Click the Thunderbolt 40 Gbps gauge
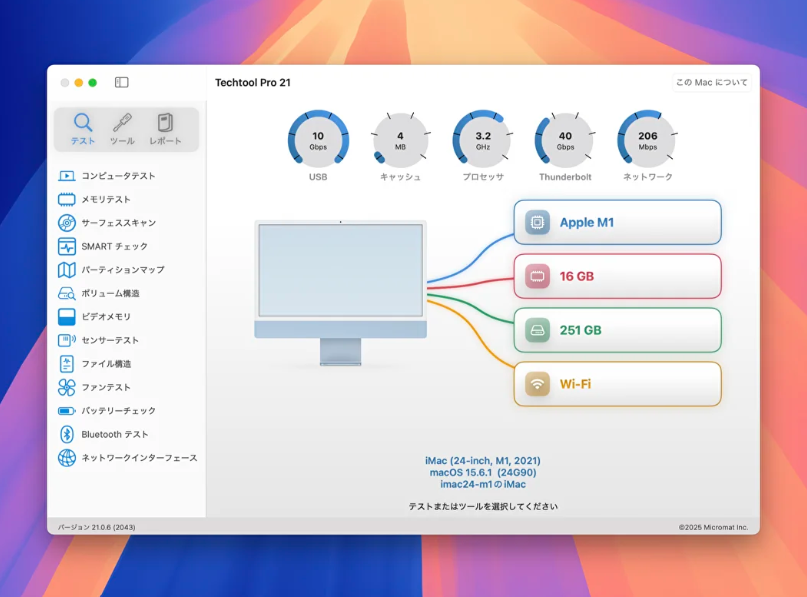This screenshot has height=597, width=807. (565, 139)
